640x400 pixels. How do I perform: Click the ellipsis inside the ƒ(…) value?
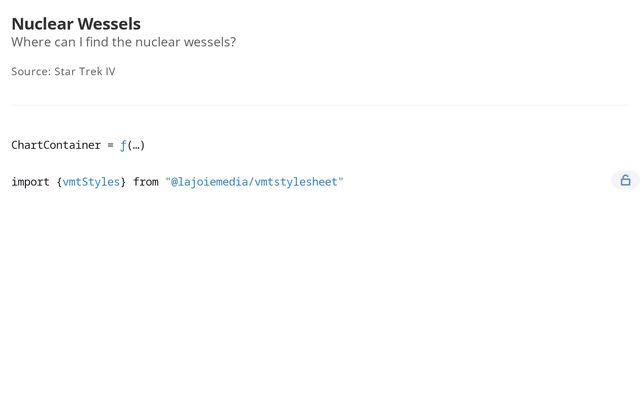pyautogui.click(x=134, y=145)
